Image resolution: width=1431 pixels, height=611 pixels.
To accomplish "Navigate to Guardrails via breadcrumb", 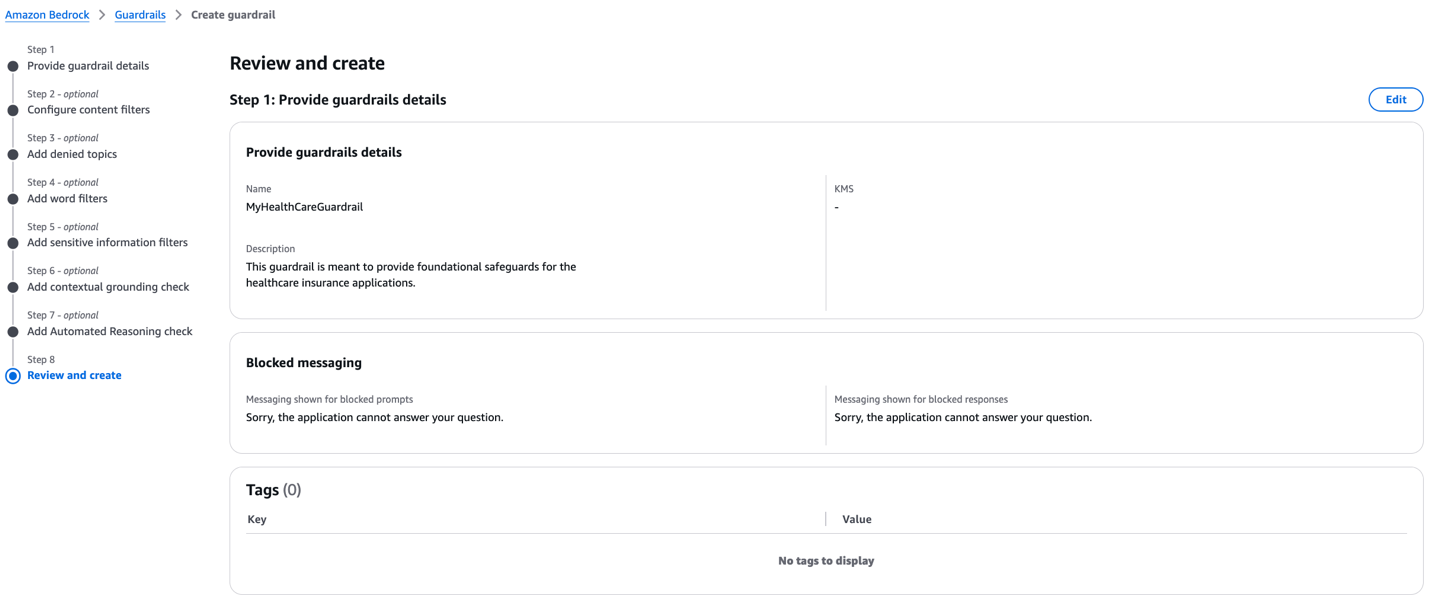I will [x=139, y=14].
